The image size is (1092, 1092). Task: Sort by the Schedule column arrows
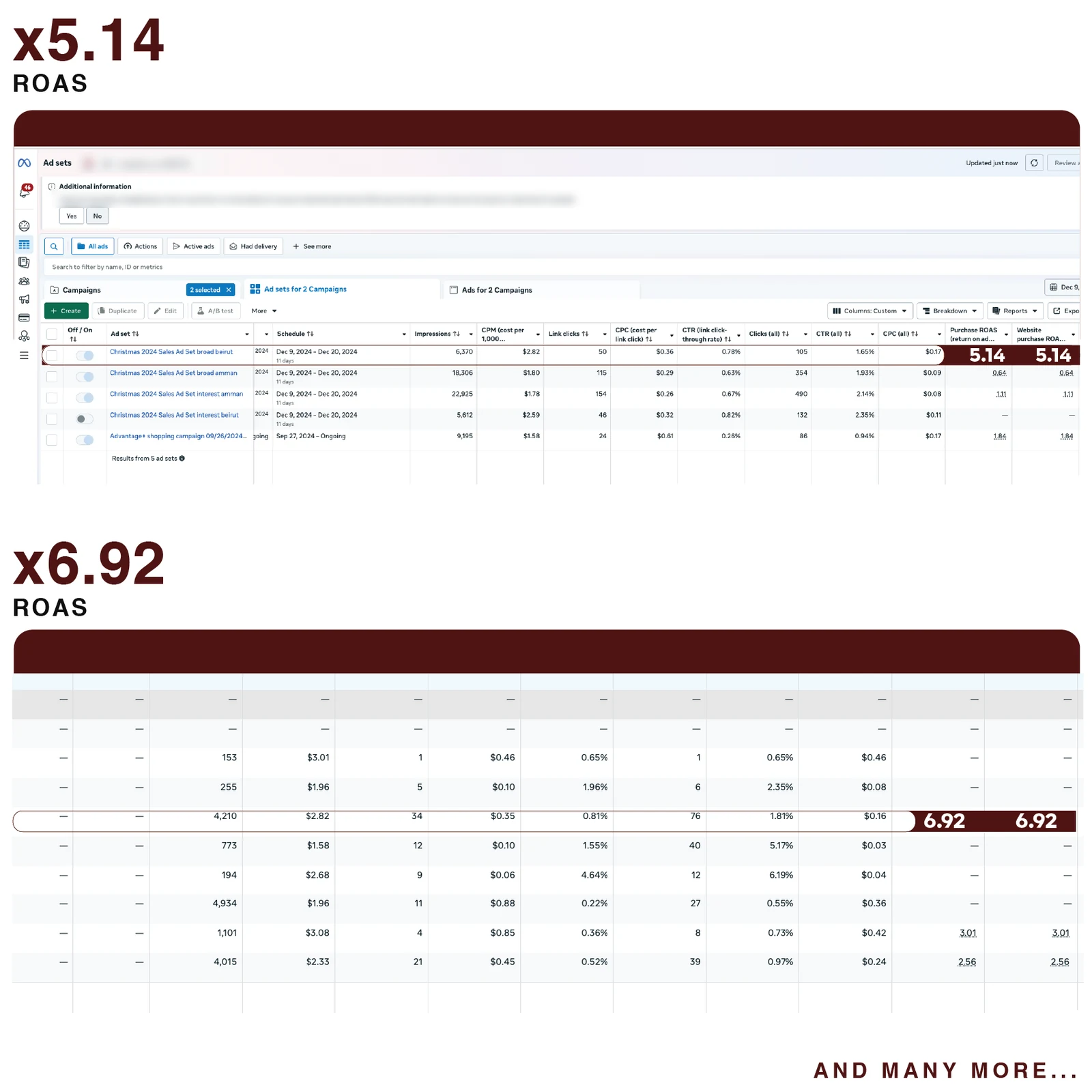click(311, 334)
